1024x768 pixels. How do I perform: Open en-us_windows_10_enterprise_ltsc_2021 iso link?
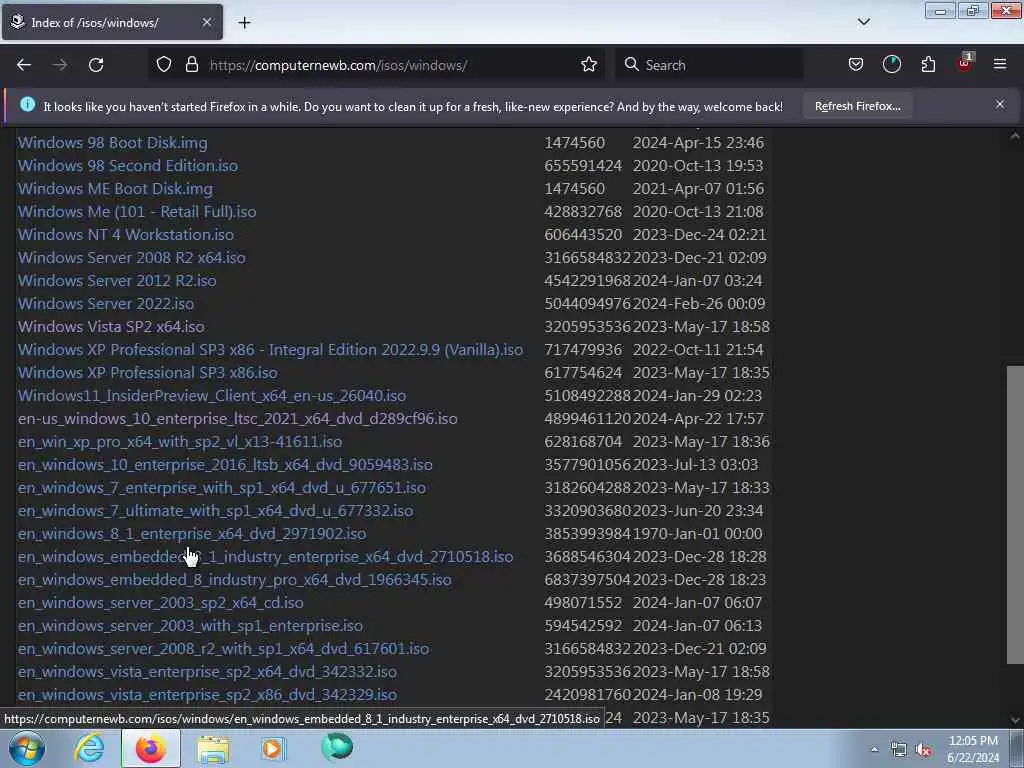click(238, 419)
